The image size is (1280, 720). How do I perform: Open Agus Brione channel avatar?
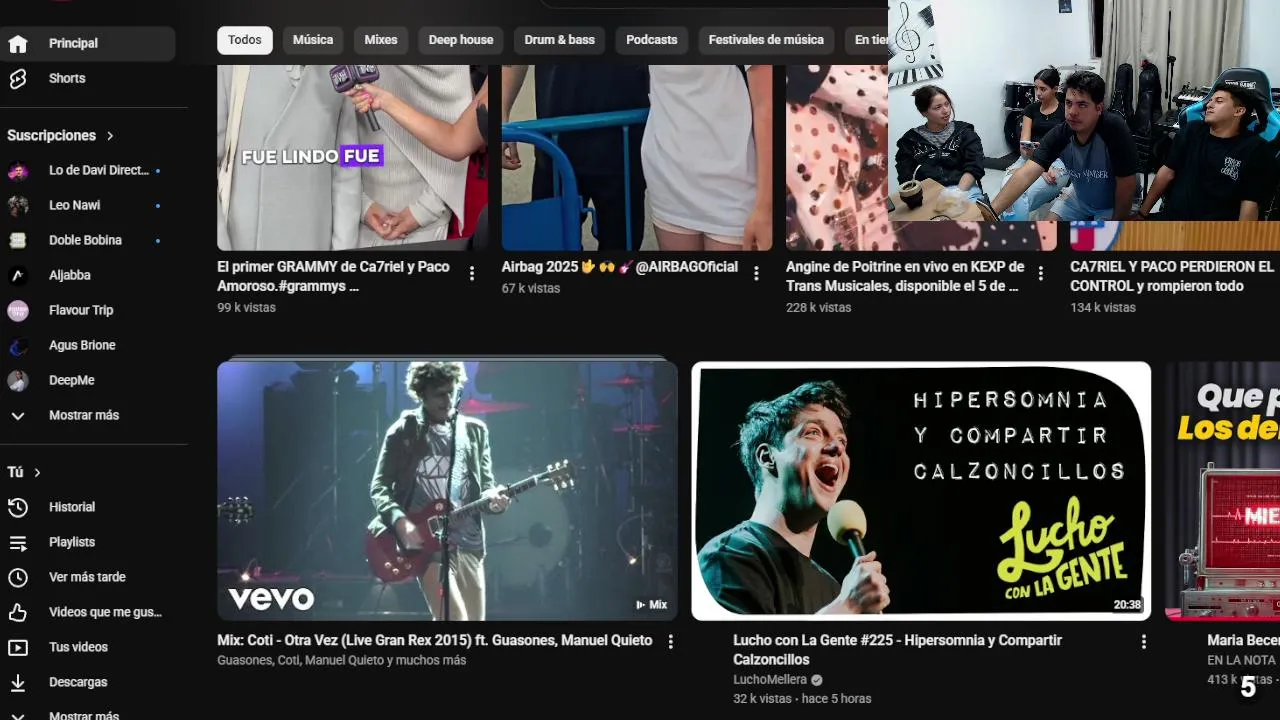click(x=18, y=346)
